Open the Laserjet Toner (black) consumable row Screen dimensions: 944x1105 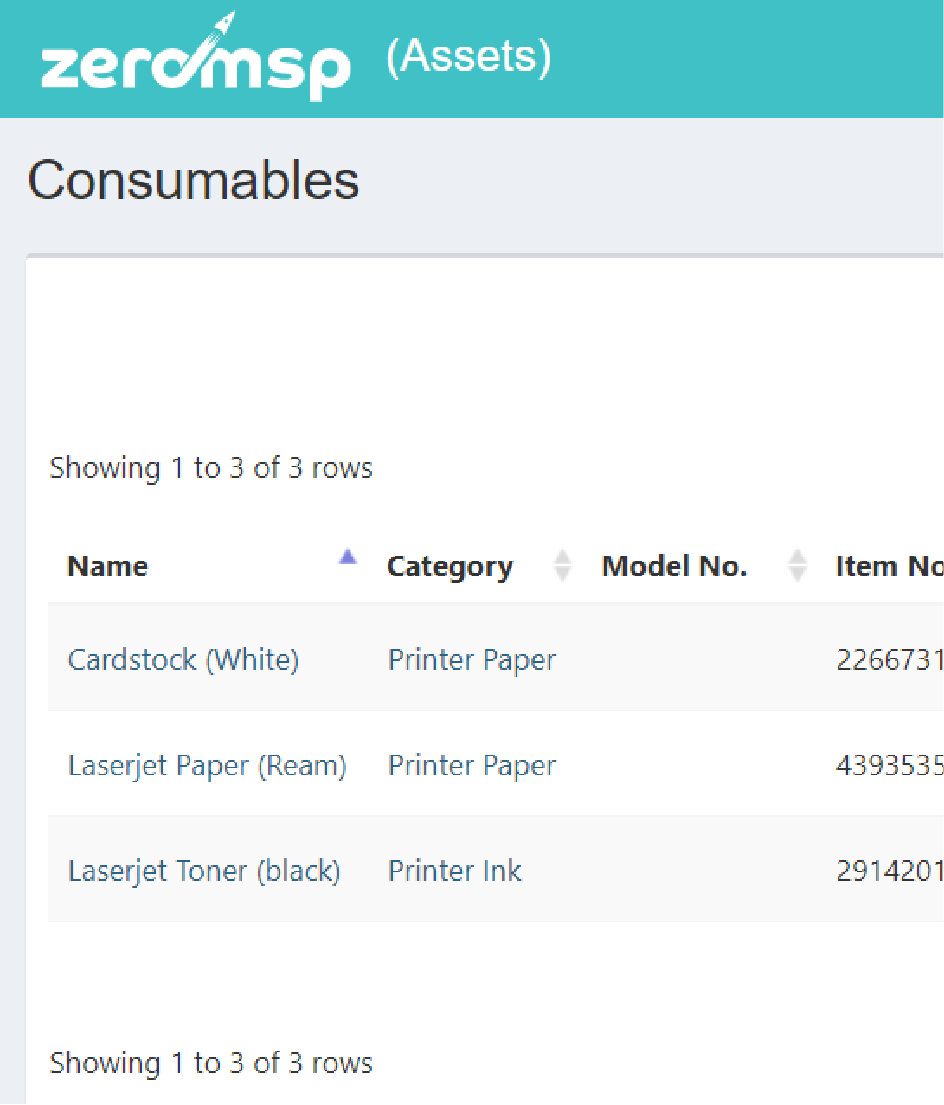(204, 871)
